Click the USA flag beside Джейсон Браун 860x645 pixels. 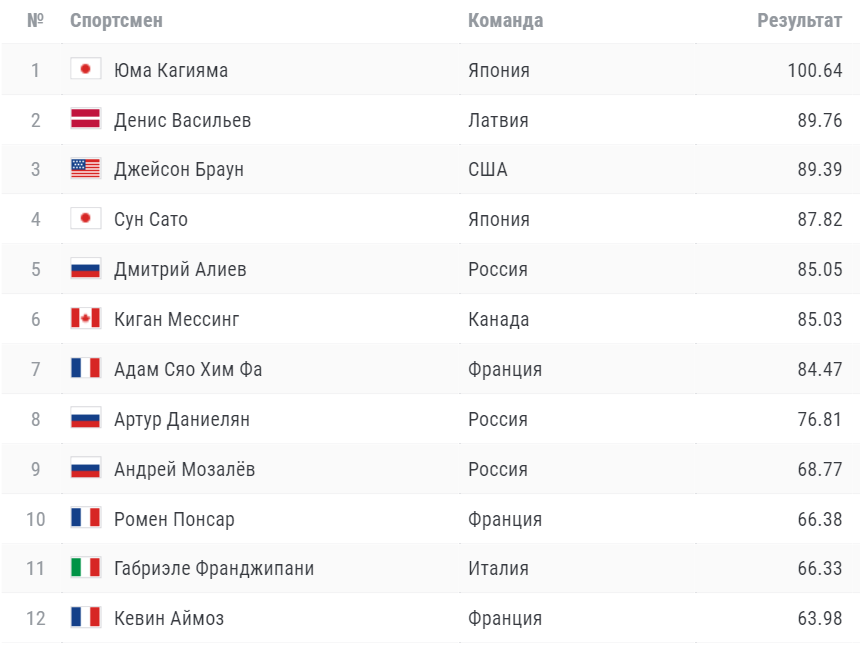[x=85, y=170]
